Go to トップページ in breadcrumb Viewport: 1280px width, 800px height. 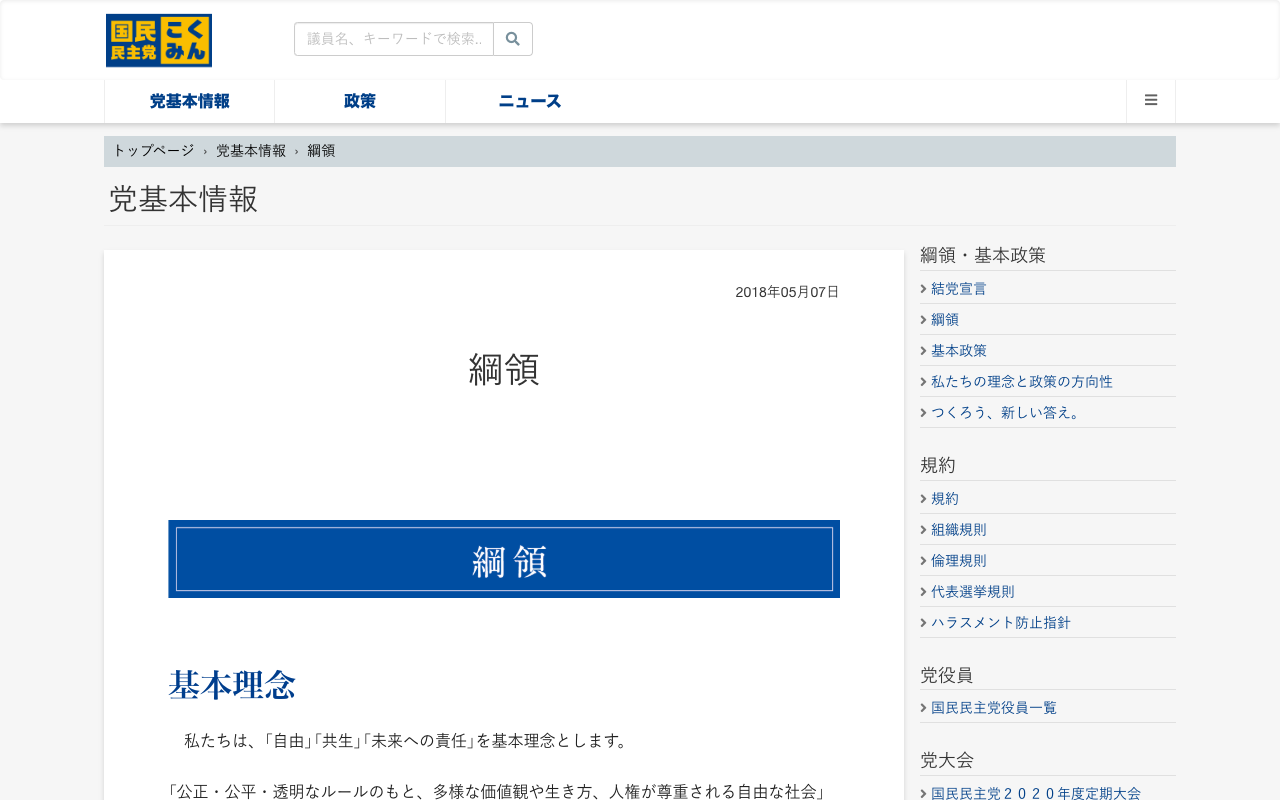pyautogui.click(x=153, y=151)
